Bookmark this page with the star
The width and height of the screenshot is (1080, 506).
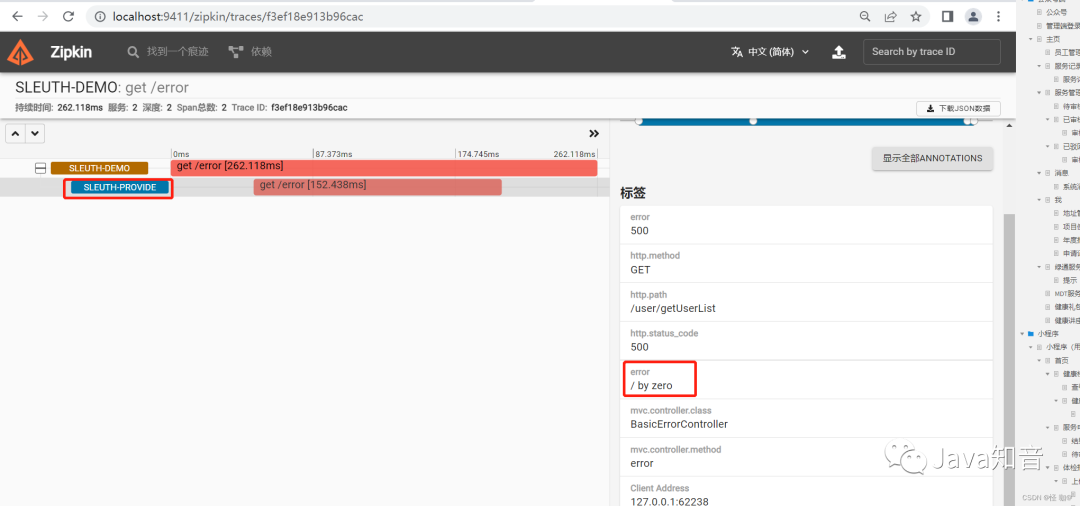(x=915, y=17)
